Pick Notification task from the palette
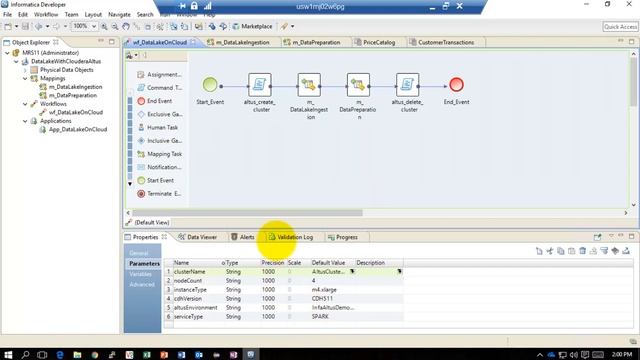640x360 pixels. coord(159,167)
